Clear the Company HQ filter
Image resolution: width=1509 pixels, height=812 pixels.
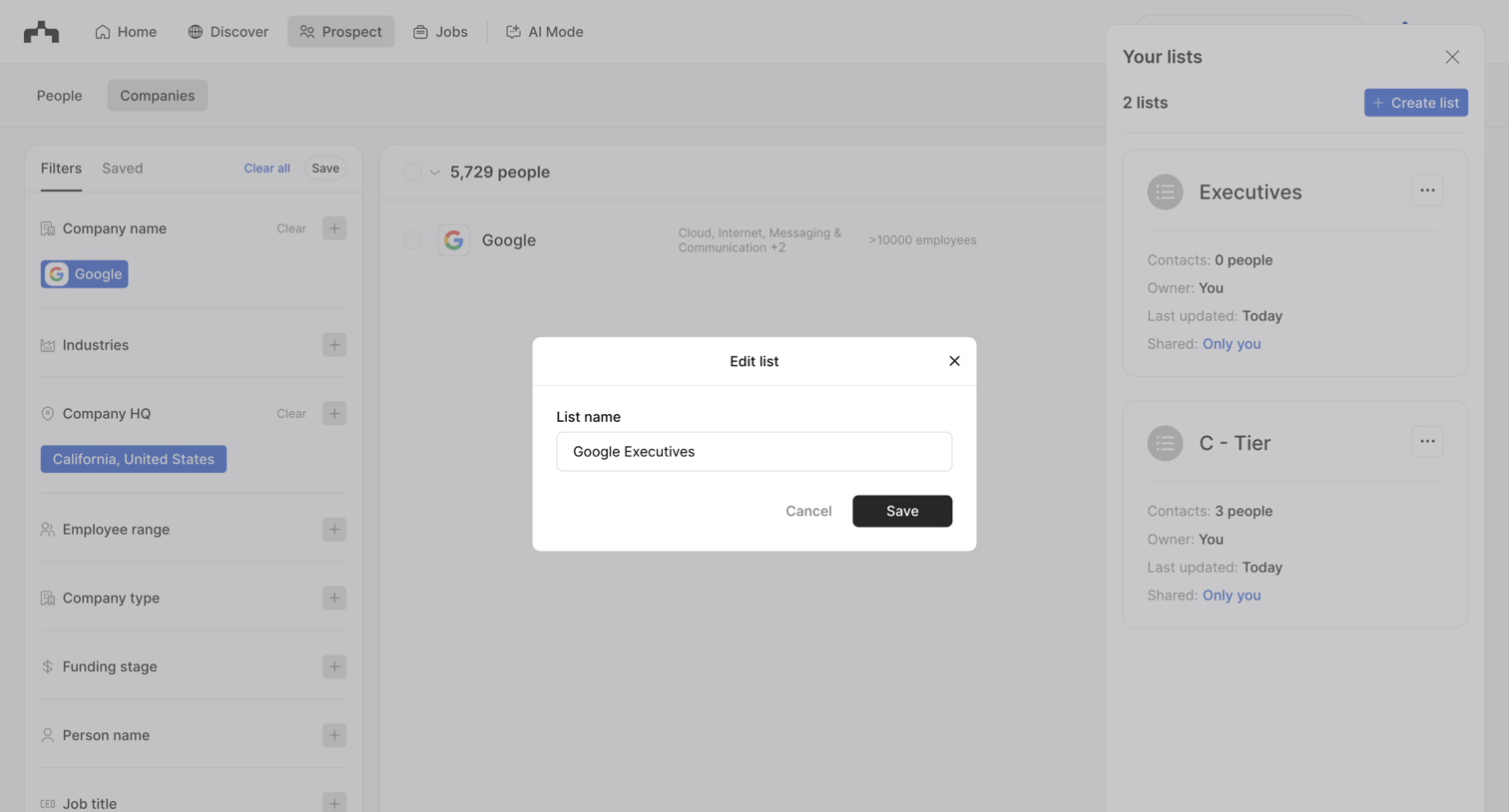[291, 414]
